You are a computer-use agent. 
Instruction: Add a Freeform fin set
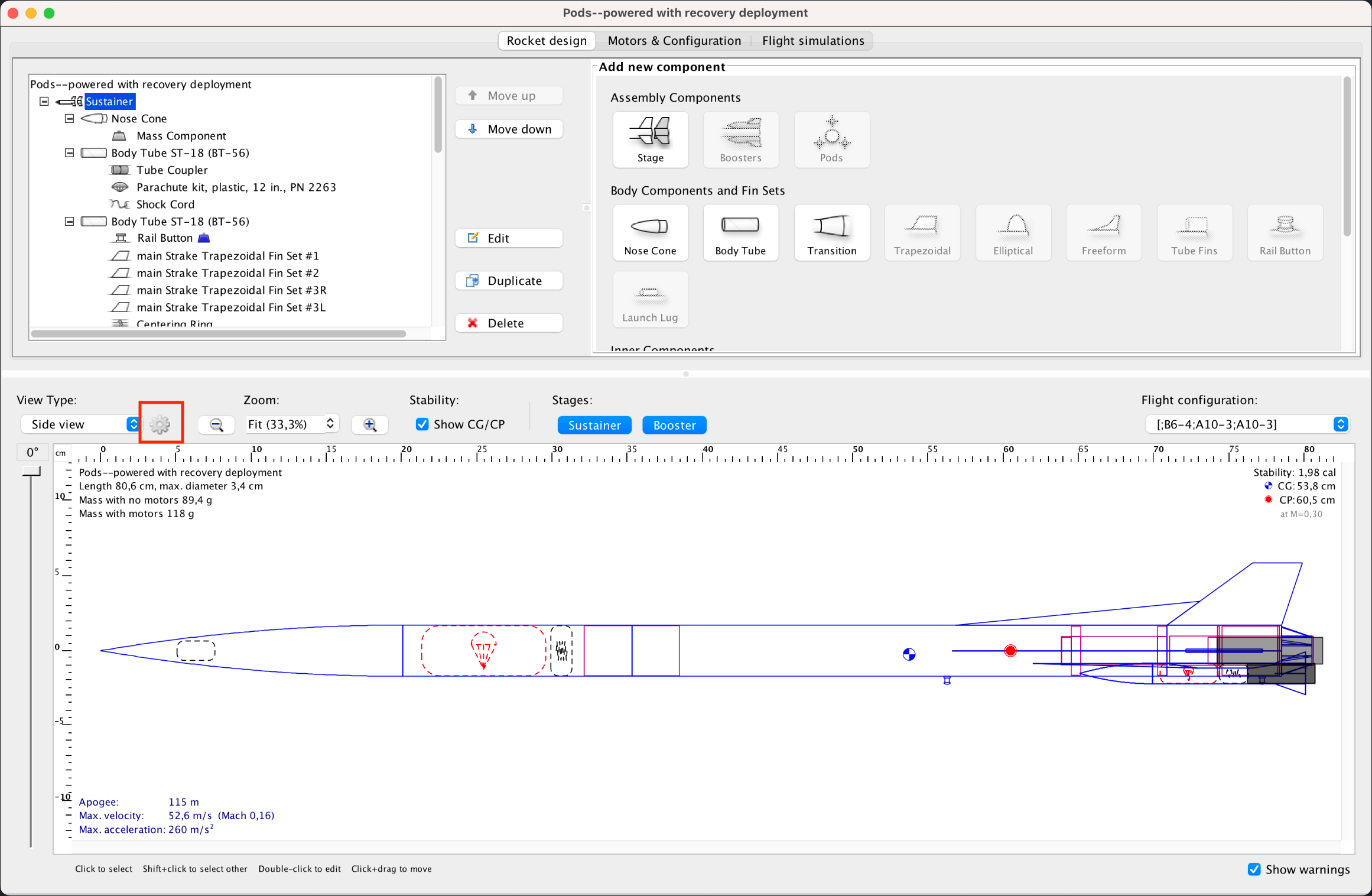[1103, 232]
